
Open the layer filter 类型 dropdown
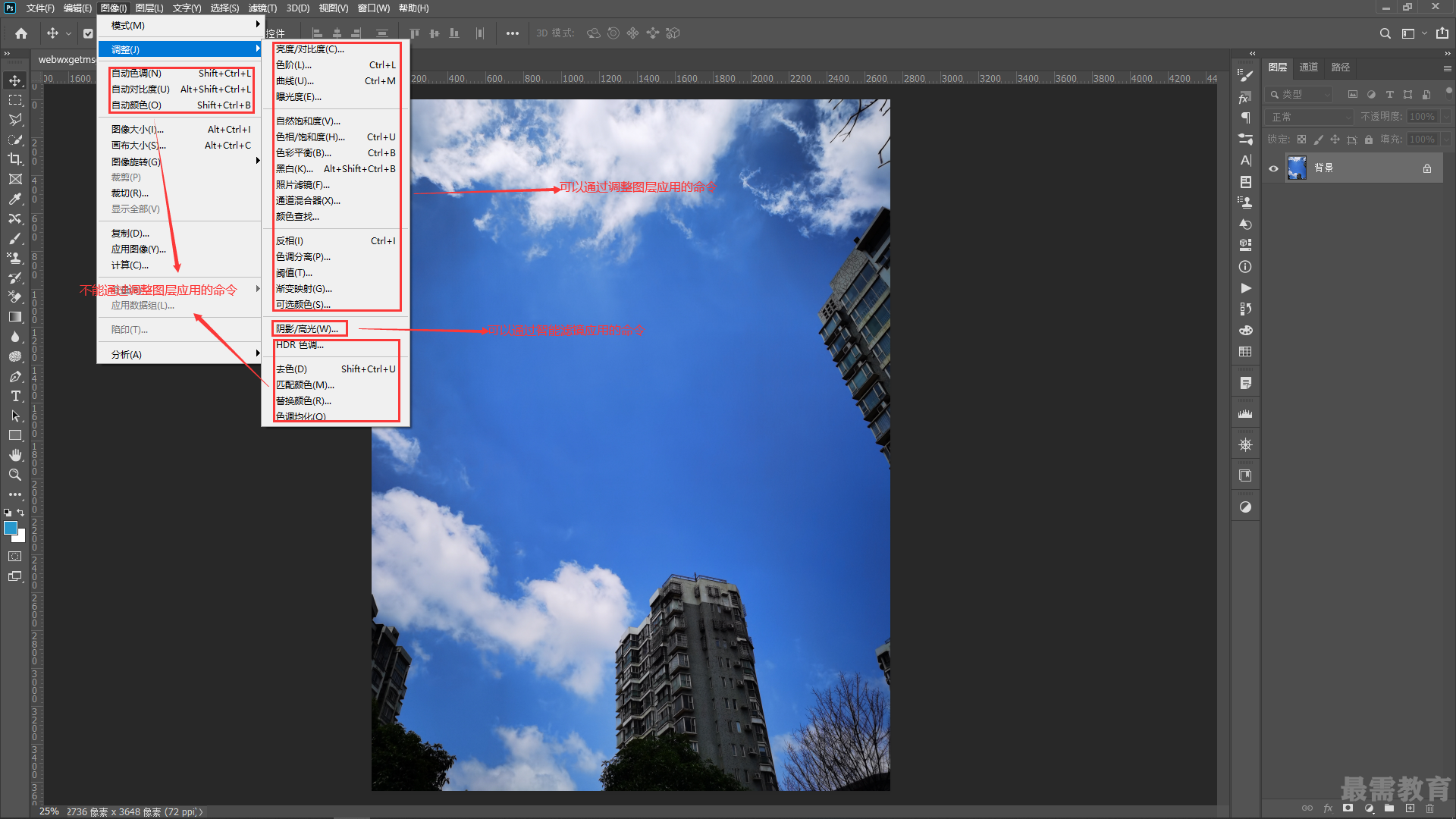[1298, 95]
